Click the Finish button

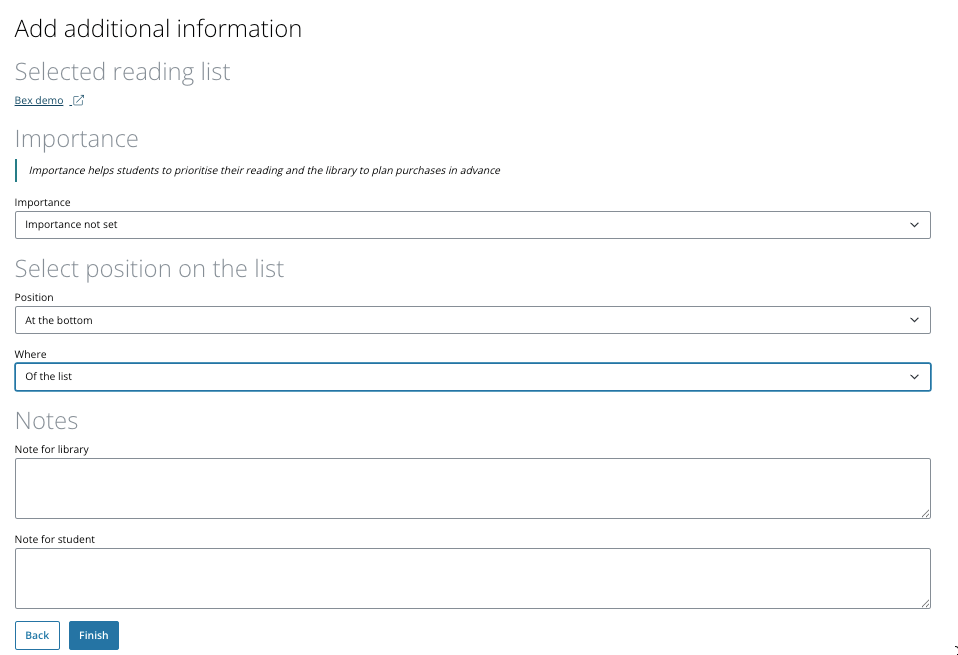[x=94, y=636]
